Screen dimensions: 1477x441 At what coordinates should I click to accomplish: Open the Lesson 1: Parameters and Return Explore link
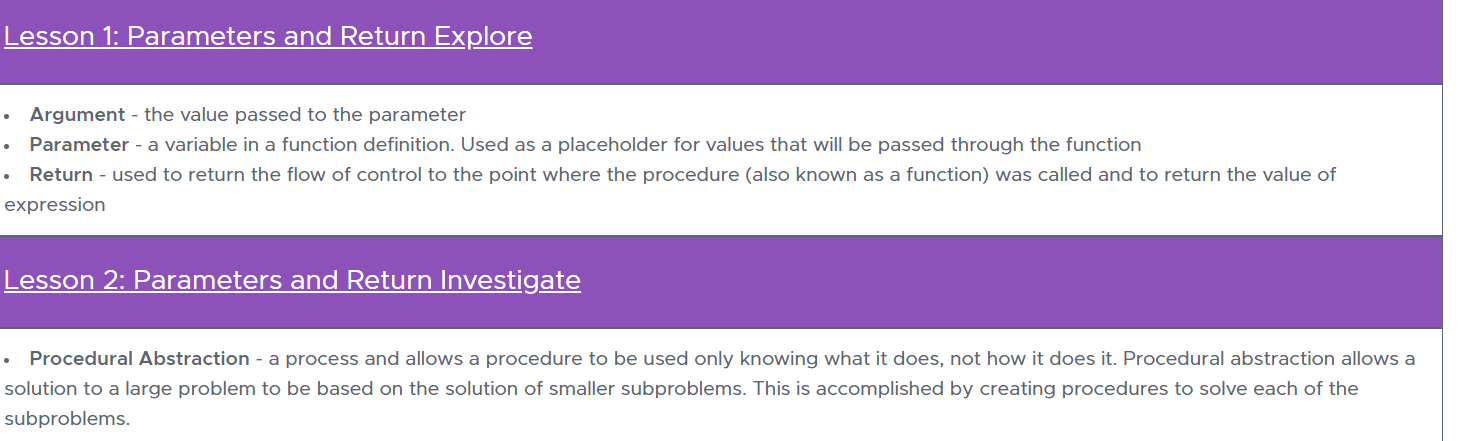coord(268,37)
